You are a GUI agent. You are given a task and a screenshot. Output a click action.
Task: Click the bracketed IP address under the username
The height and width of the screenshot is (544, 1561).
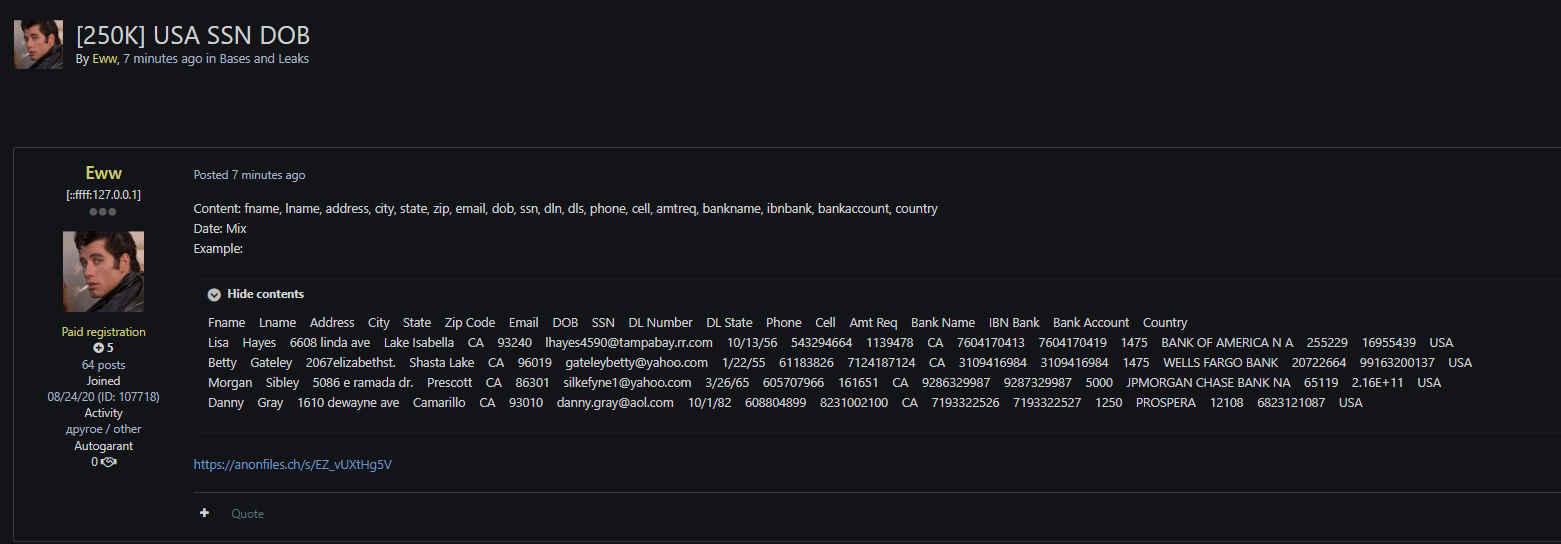[x=103, y=195]
